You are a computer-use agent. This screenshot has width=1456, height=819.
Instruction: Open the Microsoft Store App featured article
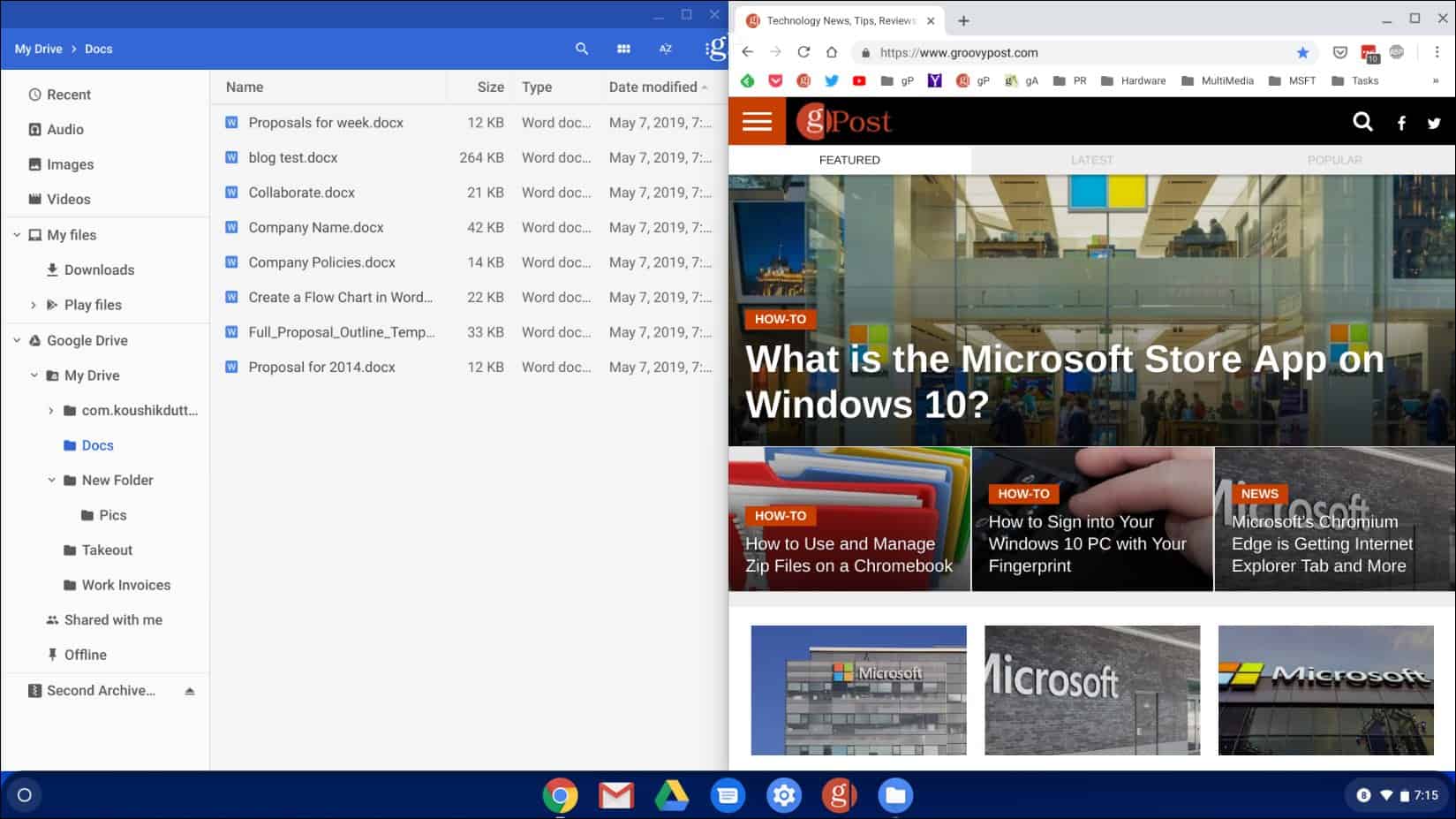1064,382
